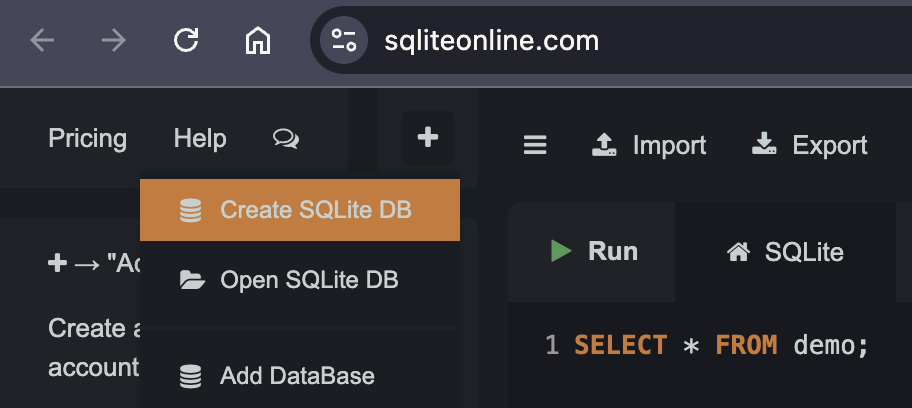
Task: Open the Pricing link
Action: pyautogui.click(x=87, y=139)
